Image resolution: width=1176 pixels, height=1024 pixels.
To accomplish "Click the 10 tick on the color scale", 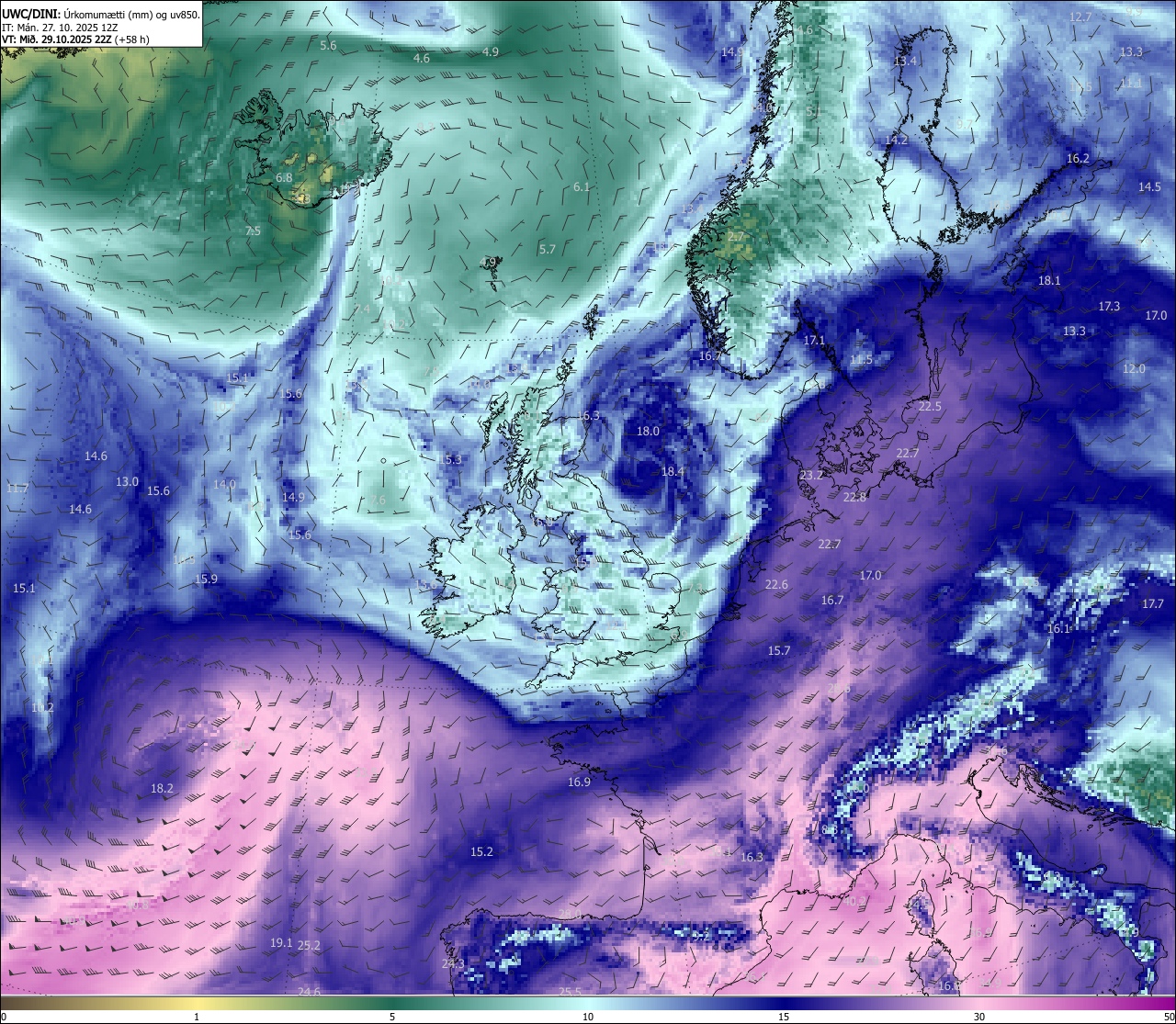I will coord(588,1017).
